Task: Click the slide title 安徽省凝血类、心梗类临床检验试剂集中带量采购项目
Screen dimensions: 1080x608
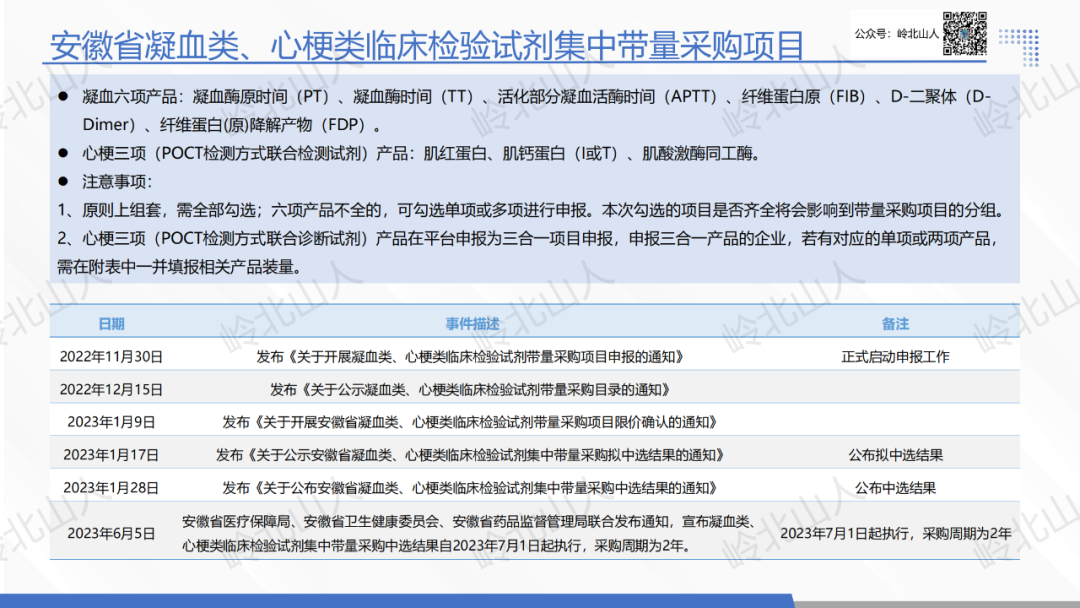Action: 427,45
